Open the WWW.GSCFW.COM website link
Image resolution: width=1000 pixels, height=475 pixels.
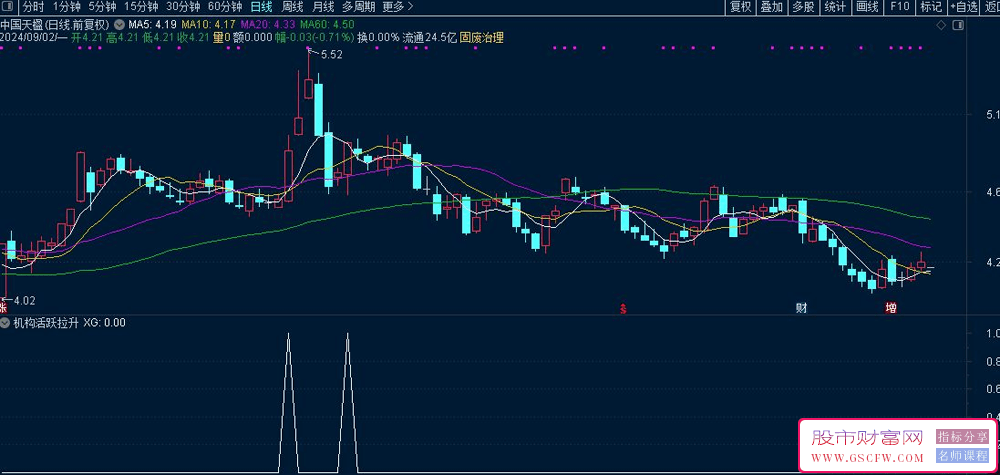(x=867, y=458)
